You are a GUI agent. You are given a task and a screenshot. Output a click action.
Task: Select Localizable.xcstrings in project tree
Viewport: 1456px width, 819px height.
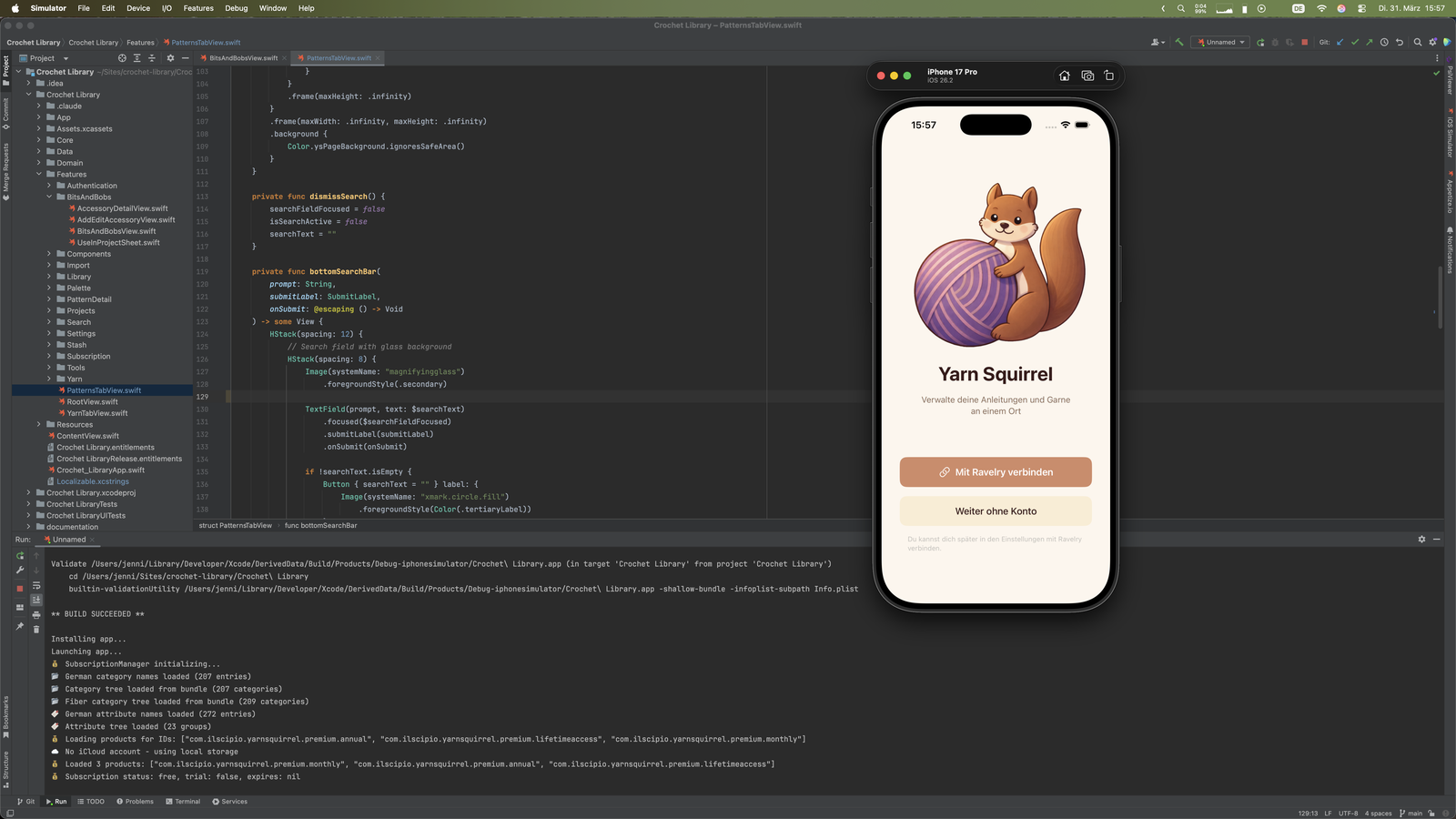click(x=92, y=481)
